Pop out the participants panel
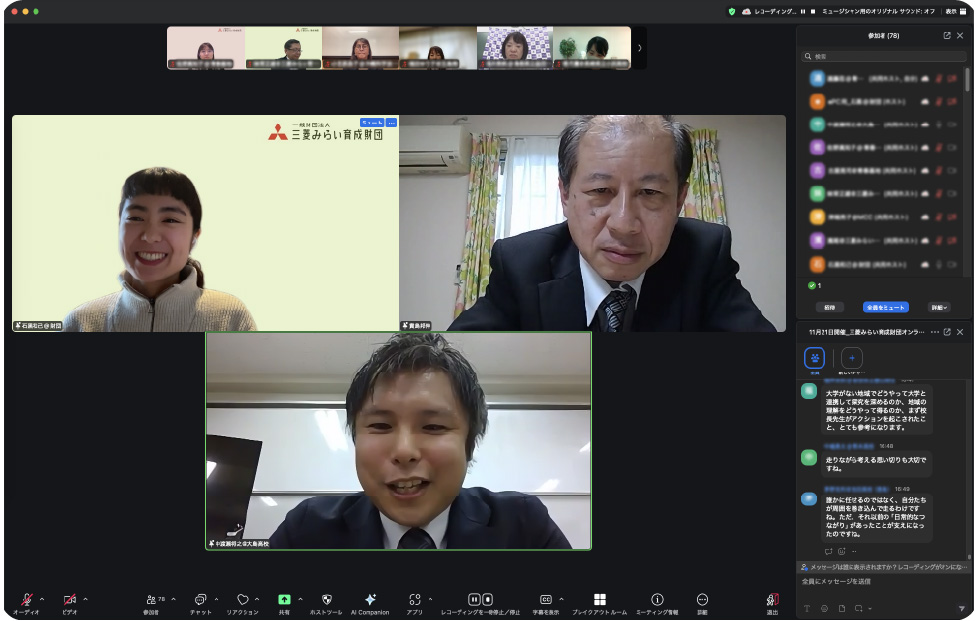The width and height of the screenshot is (978, 621). [x=947, y=35]
